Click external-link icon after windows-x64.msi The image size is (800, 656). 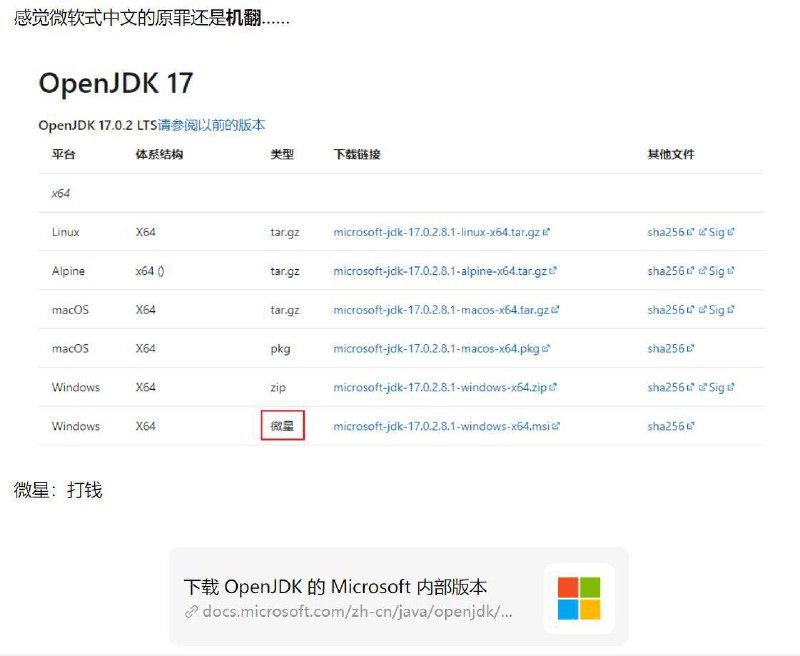click(x=556, y=425)
